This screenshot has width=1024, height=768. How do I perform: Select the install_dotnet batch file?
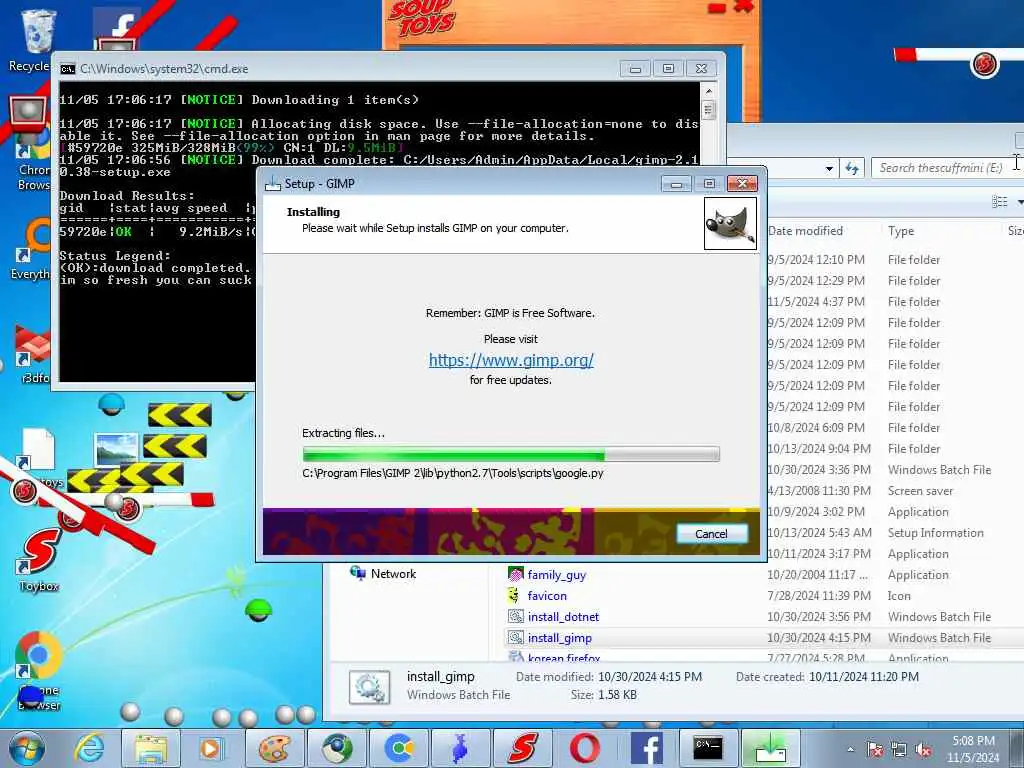(x=563, y=616)
